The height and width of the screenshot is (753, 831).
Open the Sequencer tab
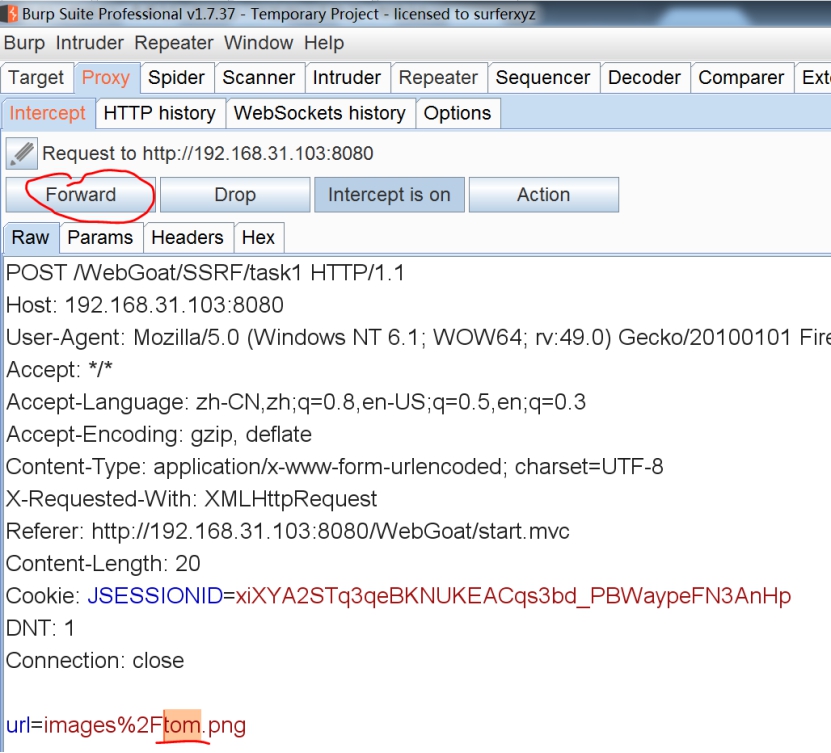[x=543, y=78]
